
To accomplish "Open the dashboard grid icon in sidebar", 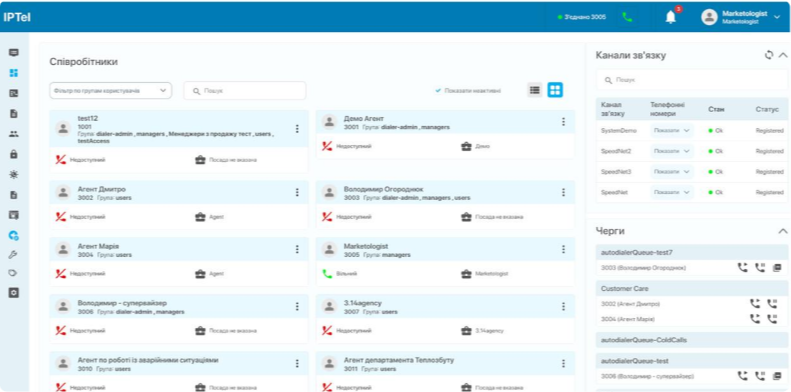I will (14, 73).
